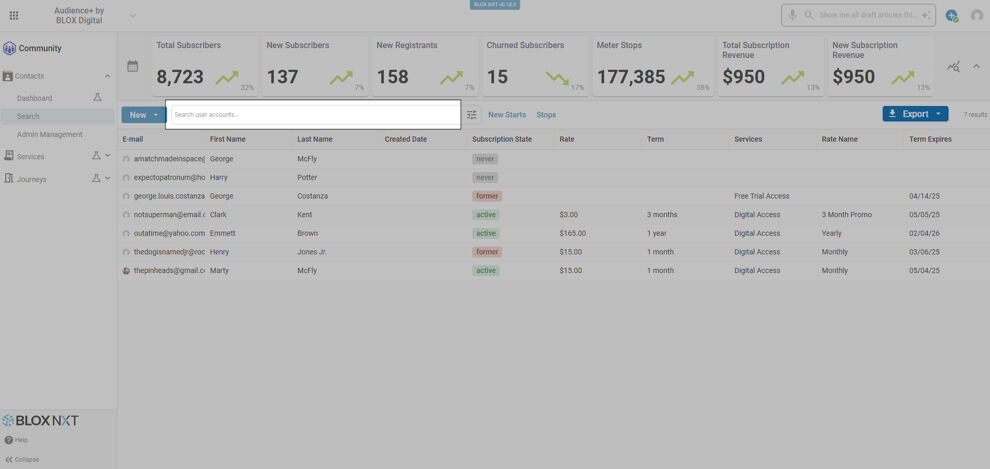The width and height of the screenshot is (990, 469).
Task: Sort by the Term Expires column header
Action: click(930, 140)
